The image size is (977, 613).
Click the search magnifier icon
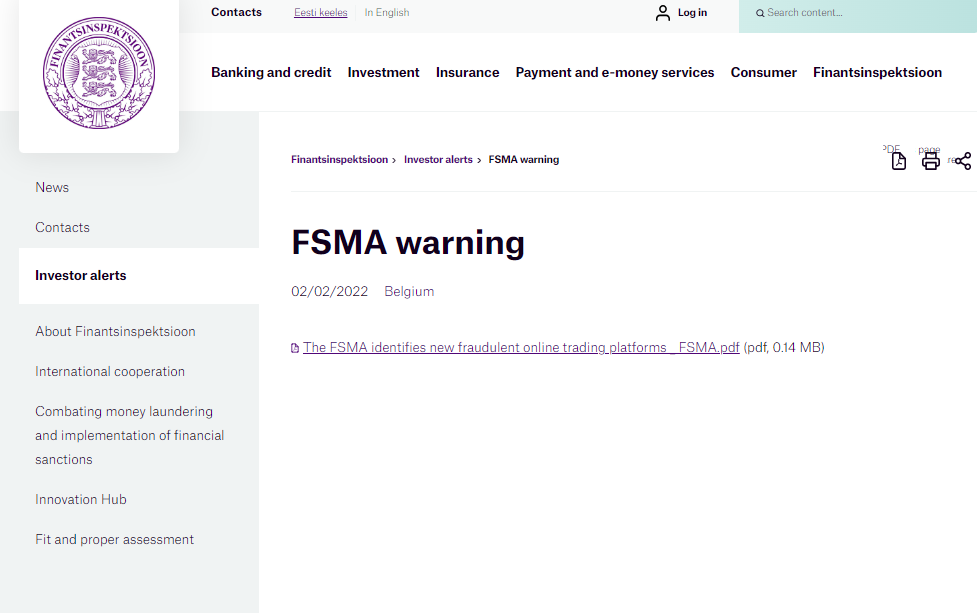(x=760, y=13)
